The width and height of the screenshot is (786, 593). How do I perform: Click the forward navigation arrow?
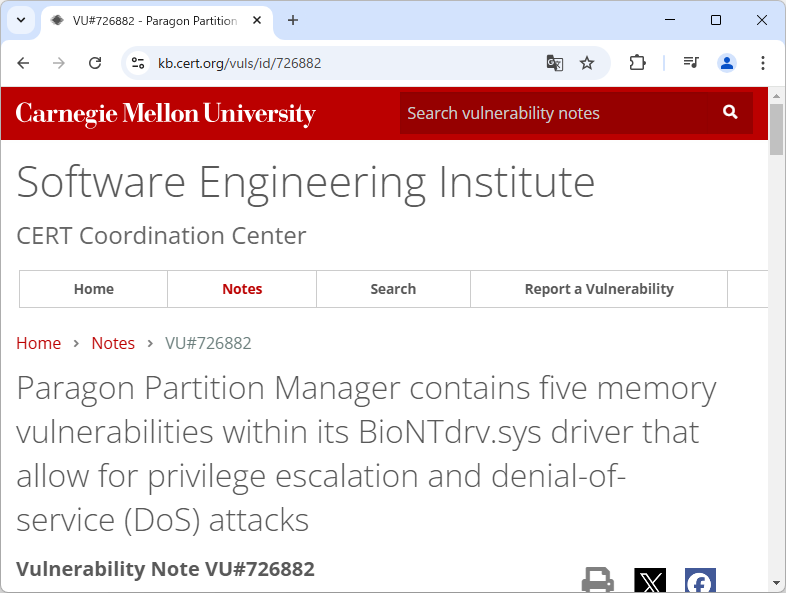tap(59, 63)
